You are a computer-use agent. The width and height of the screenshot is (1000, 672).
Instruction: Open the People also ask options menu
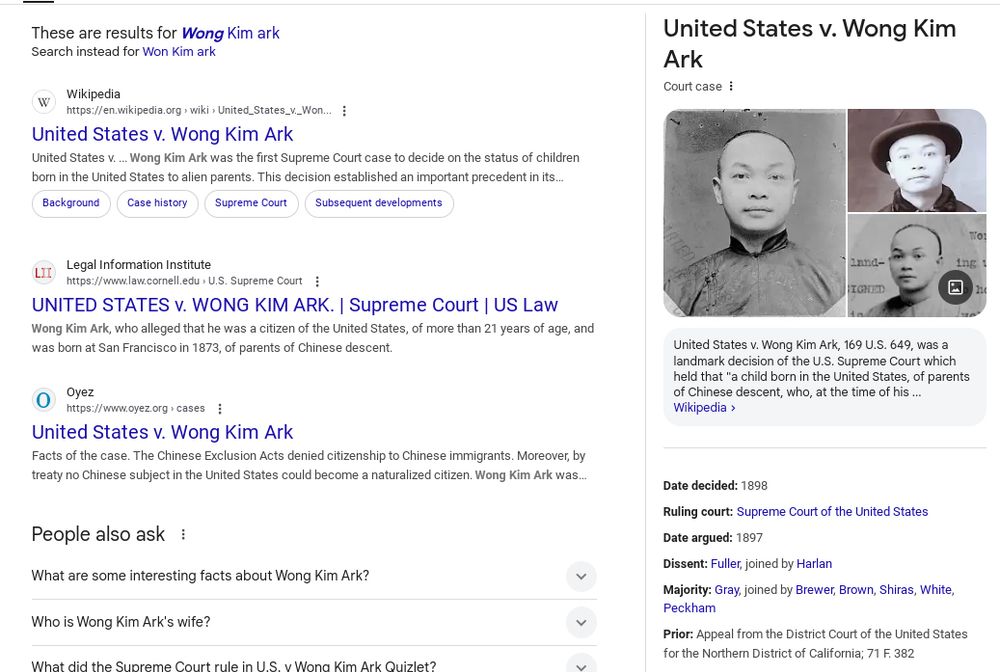point(183,534)
